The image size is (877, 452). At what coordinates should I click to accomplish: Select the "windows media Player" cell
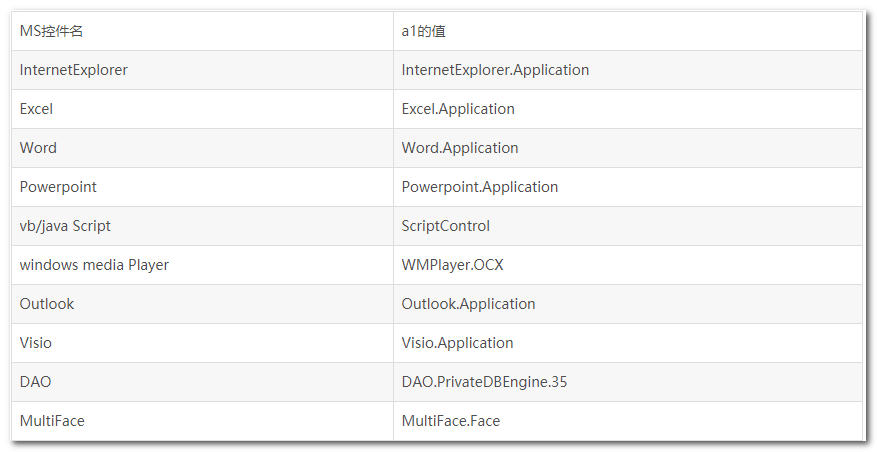point(95,265)
